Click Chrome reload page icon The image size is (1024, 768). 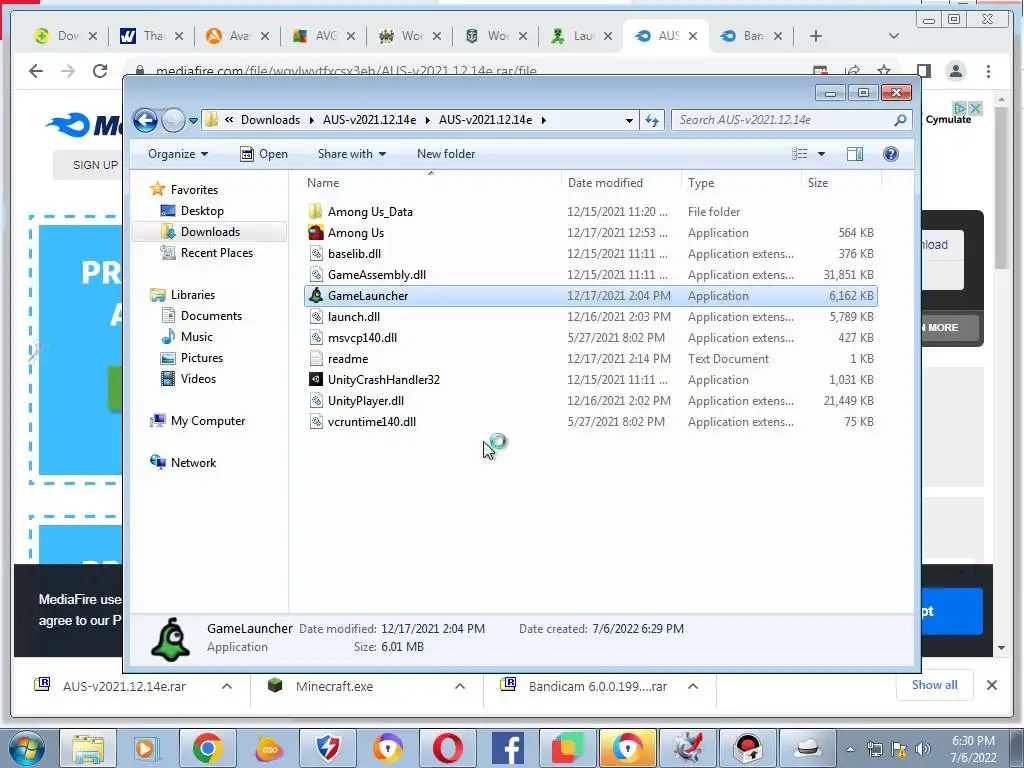coord(100,71)
